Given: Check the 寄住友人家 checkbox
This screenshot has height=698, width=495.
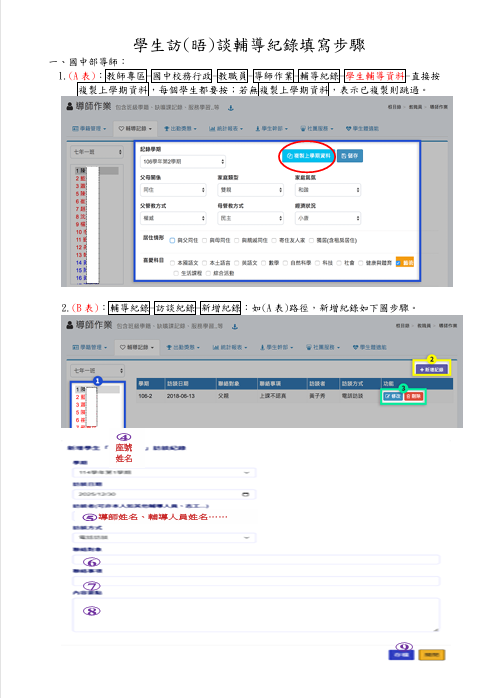Looking at the screenshot, I should coord(274,240).
